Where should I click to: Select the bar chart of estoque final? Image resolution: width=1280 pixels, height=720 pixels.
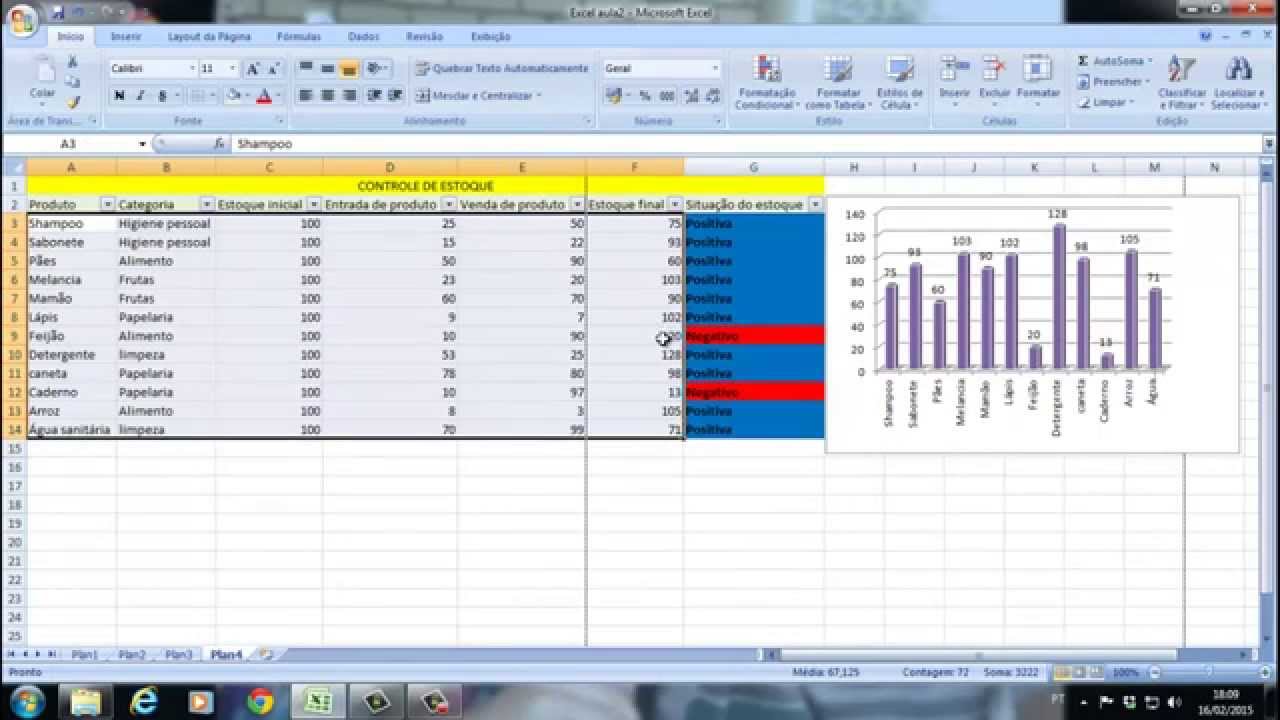(1032, 324)
